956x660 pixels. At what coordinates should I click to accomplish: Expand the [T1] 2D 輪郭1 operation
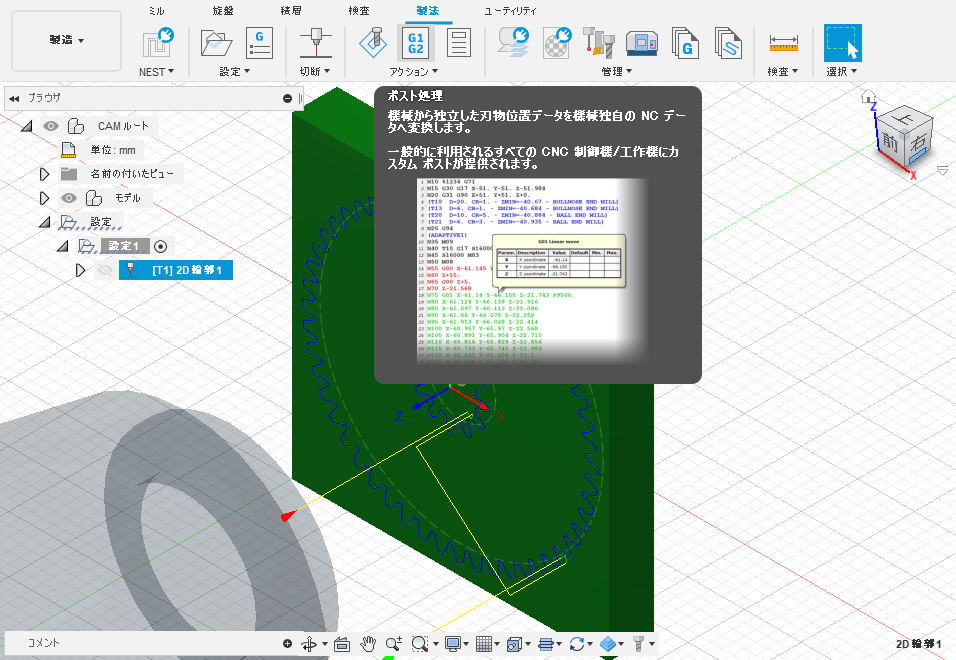pyautogui.click(x=80, y=270)
